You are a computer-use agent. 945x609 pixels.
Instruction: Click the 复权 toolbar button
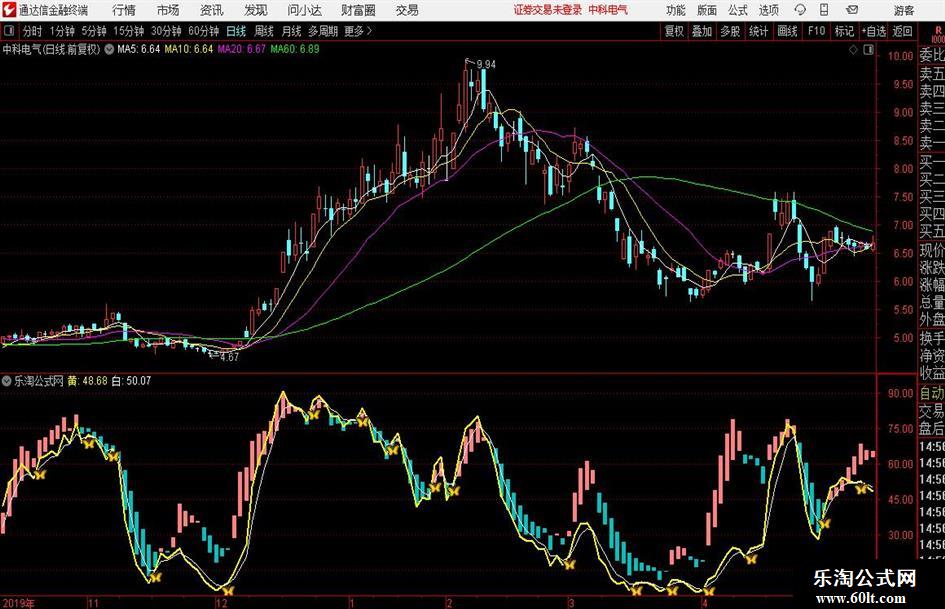point(674,31)
